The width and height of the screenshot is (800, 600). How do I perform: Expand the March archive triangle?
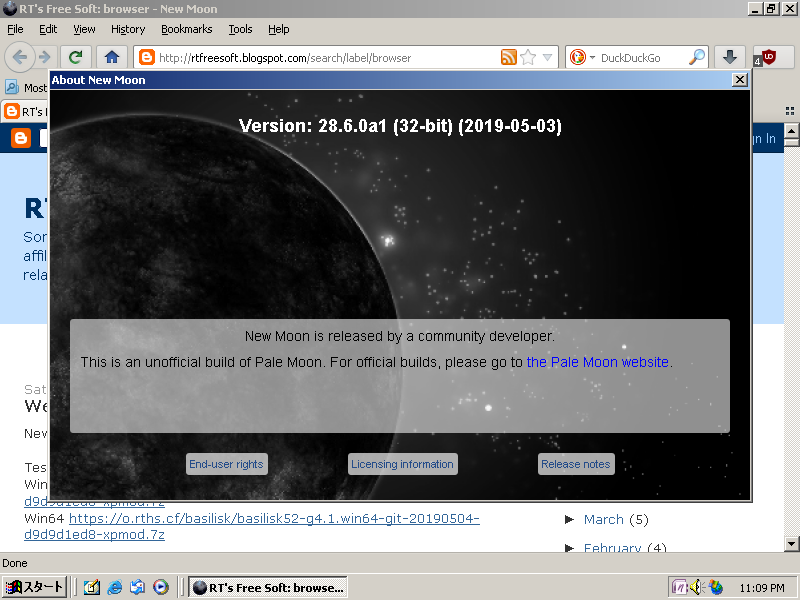point(569,519)
